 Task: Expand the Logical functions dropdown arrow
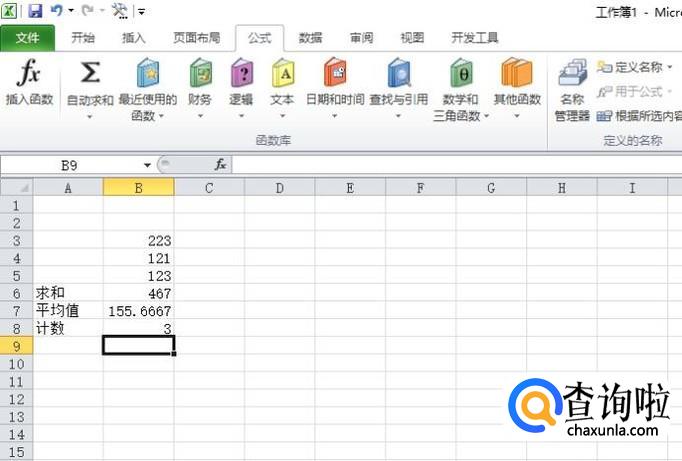tap(241, 116)
